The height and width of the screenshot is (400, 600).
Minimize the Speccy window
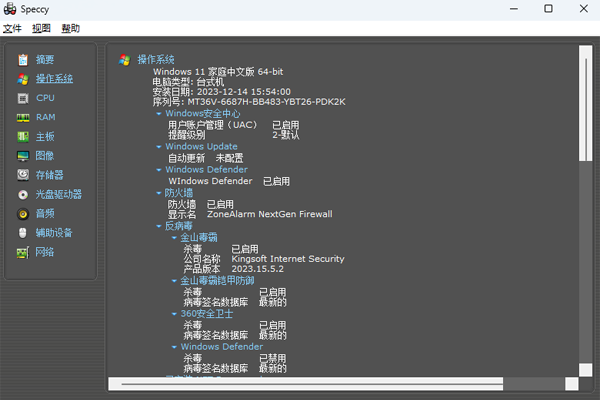coord(514,9)
